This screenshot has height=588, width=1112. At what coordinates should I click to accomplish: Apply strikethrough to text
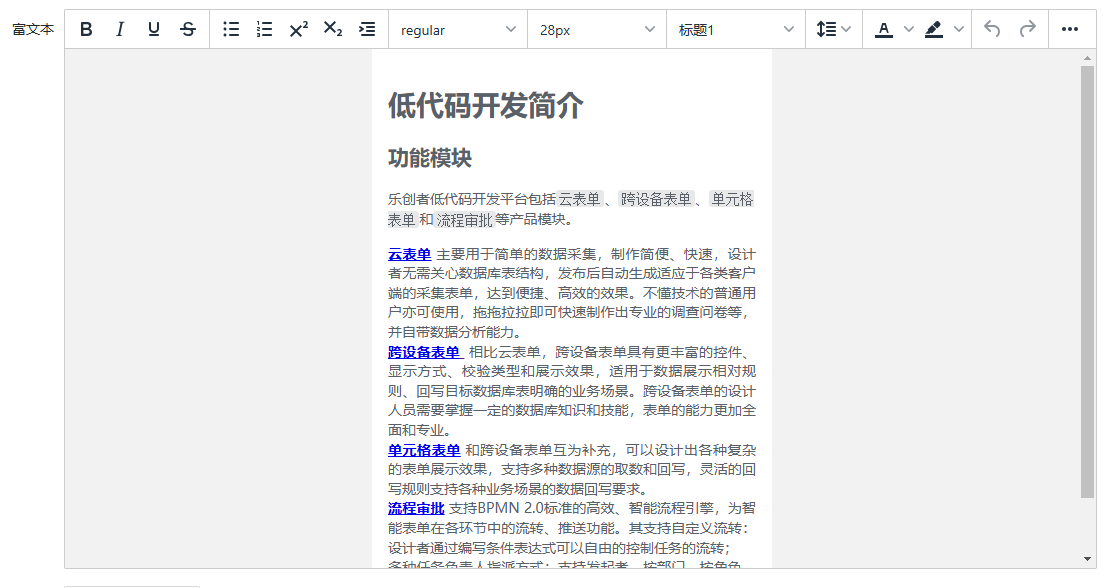pyautogui.click(x=188, y=30)
